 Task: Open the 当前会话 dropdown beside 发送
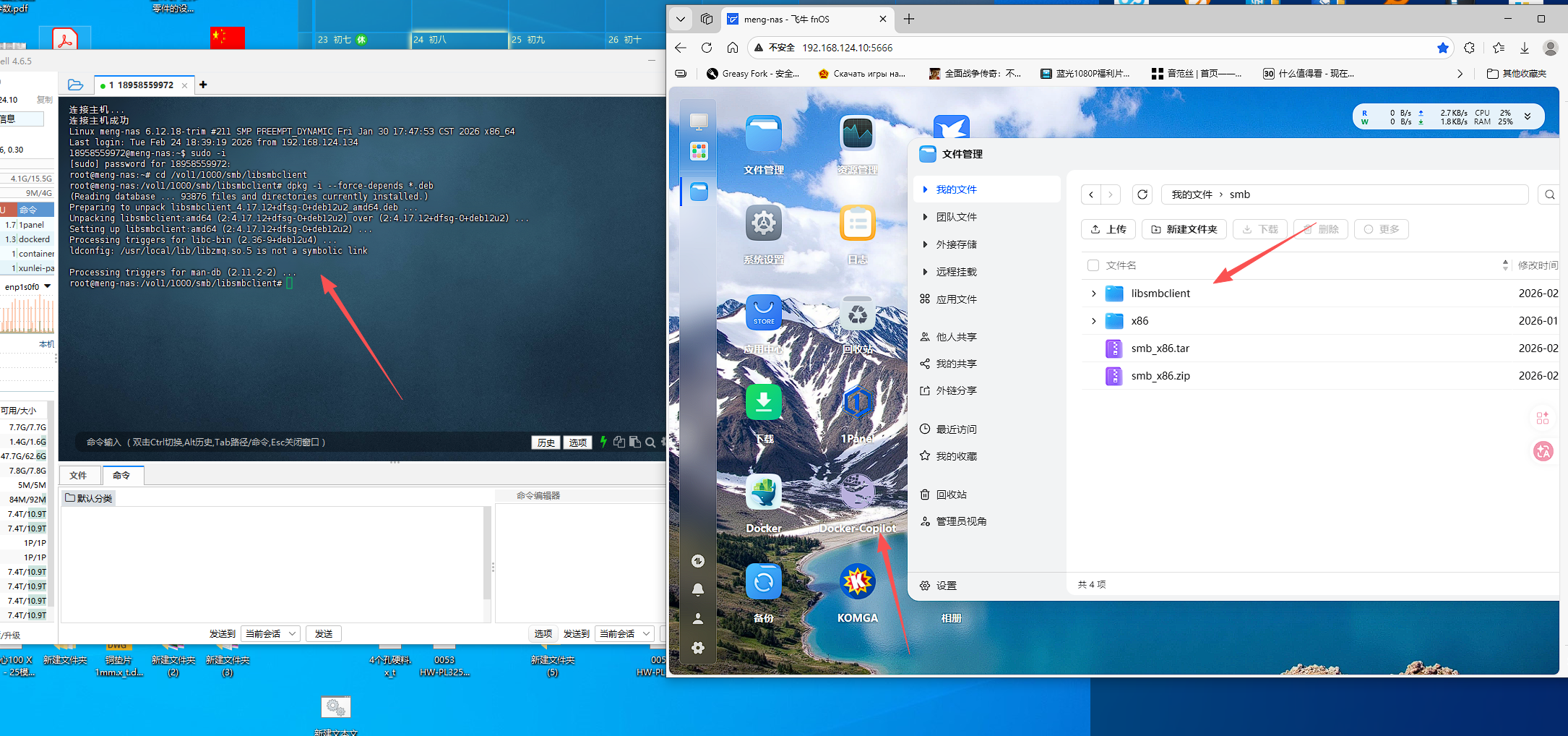[x=270, y=634]
